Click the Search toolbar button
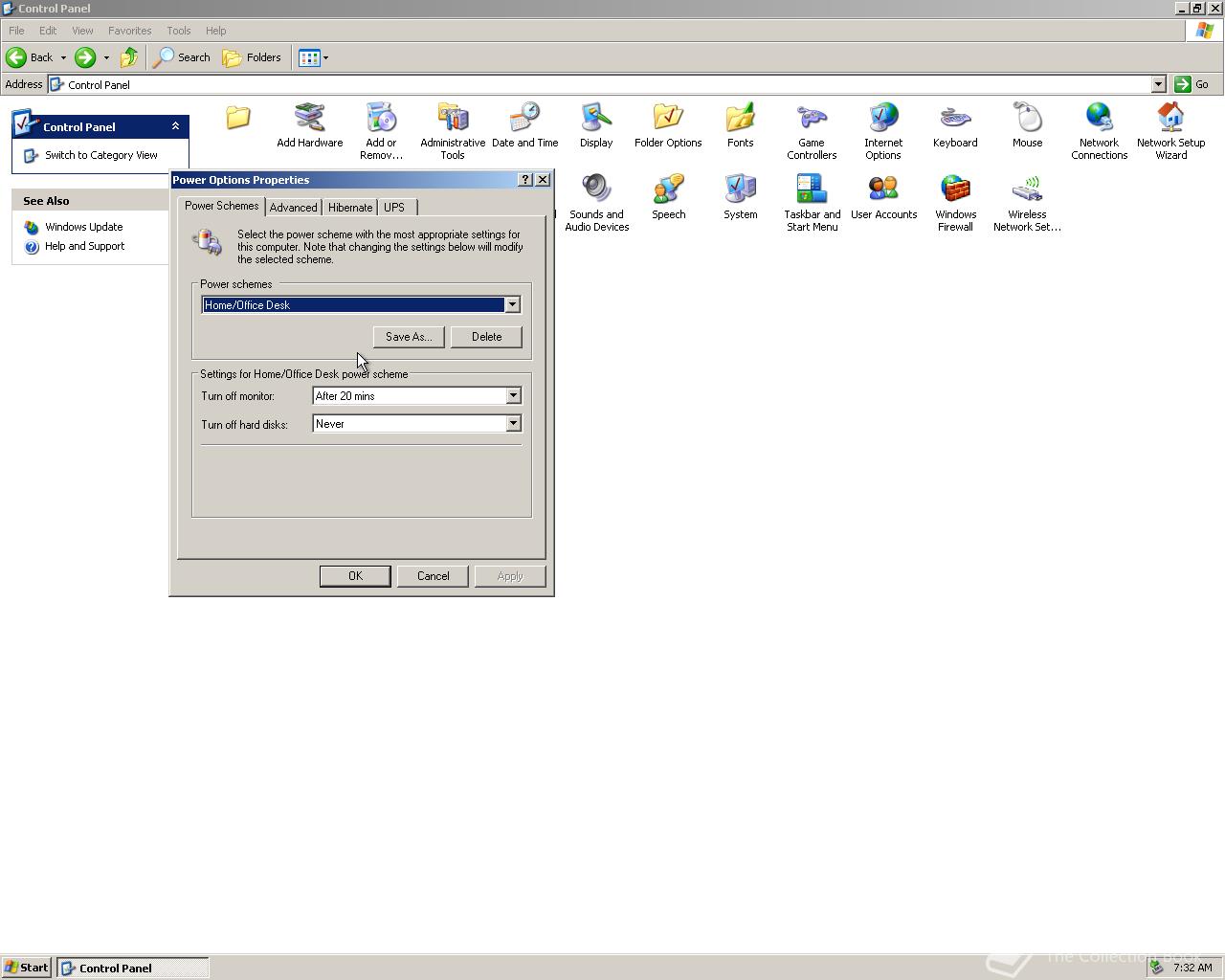The image size is (1225, 980). tap(183, 57)
